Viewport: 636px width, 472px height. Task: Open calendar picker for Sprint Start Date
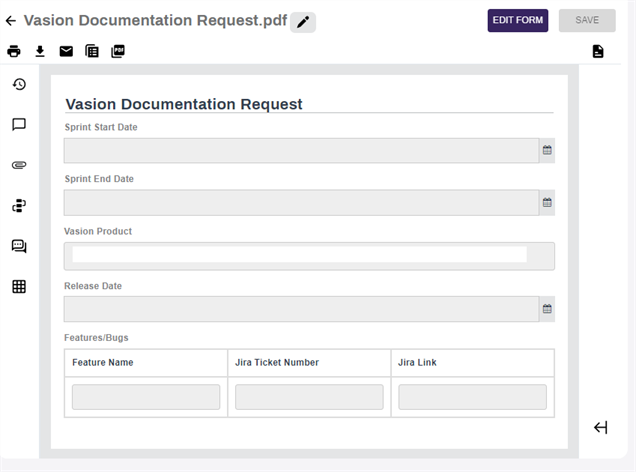point(547,150)
